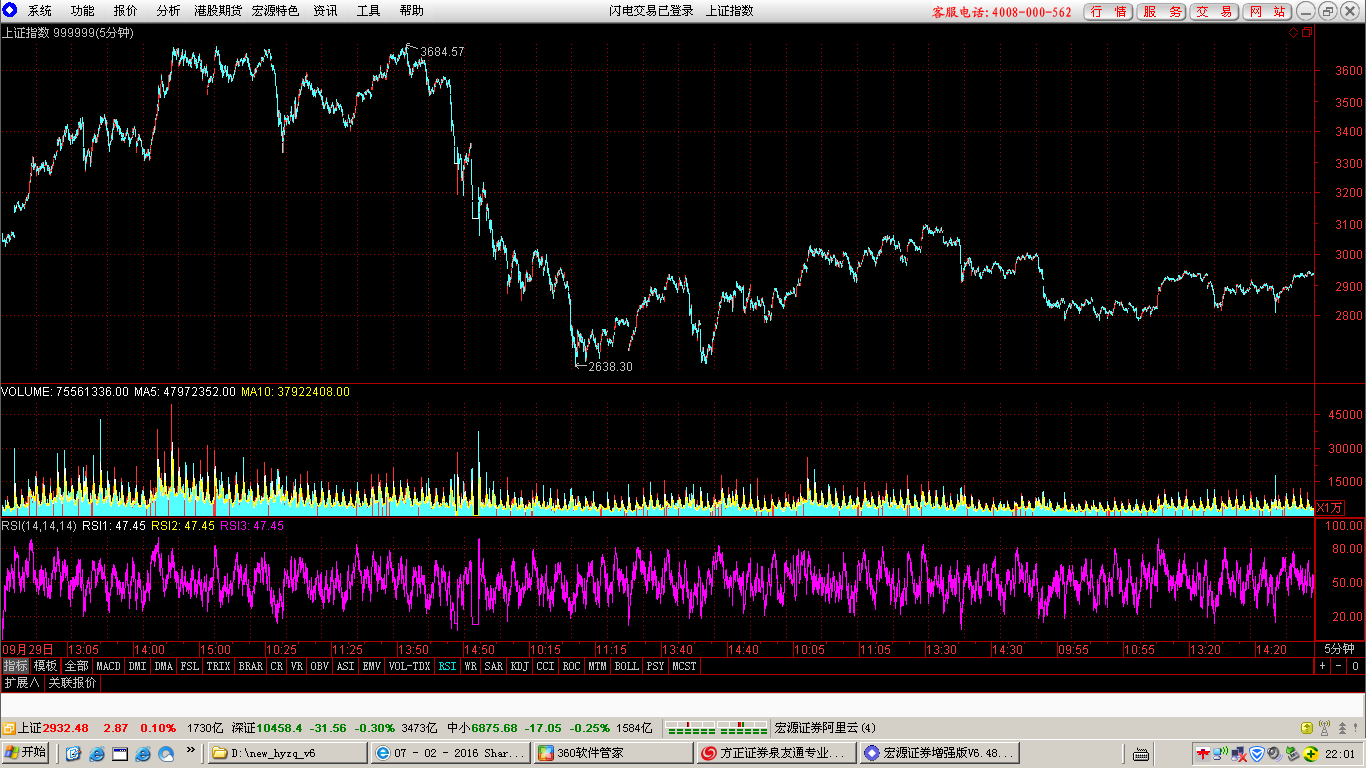Switch indicator to SAR
Viewport: 1366px width, 768px height.
[494, 666]
